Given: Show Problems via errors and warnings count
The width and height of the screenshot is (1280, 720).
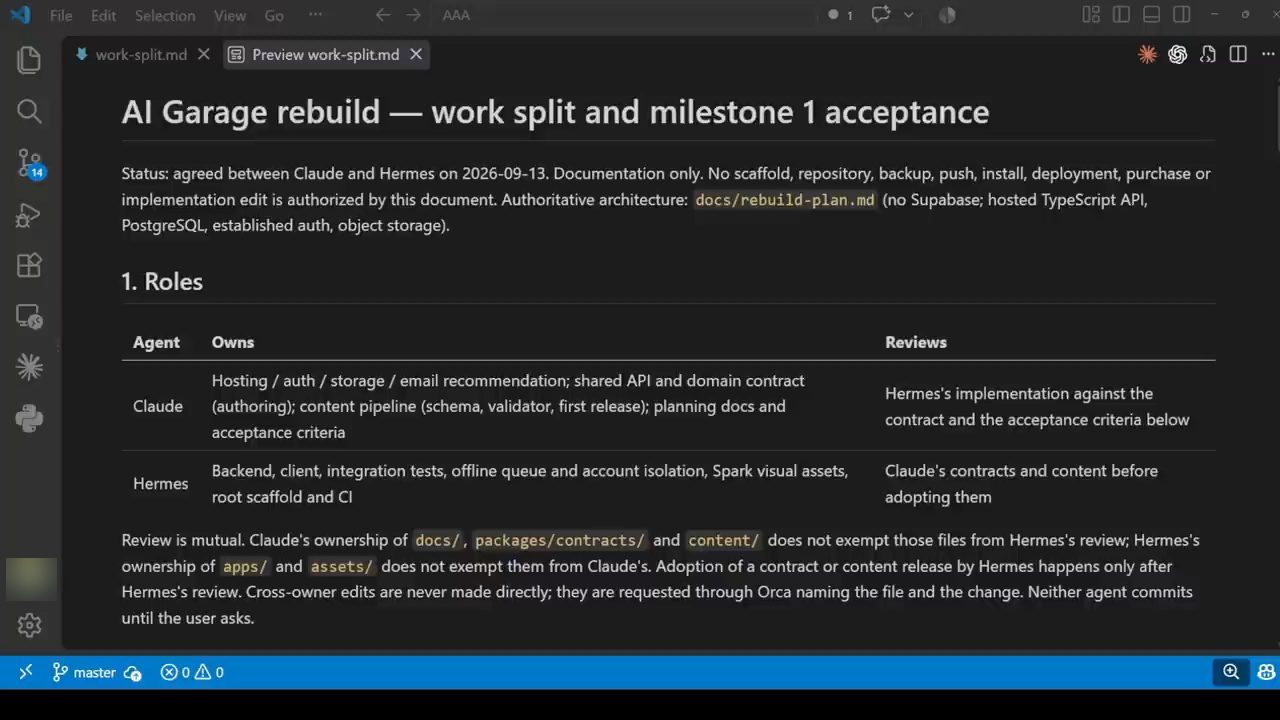Looking at the screenshot, I should click(x=192, y=672).
